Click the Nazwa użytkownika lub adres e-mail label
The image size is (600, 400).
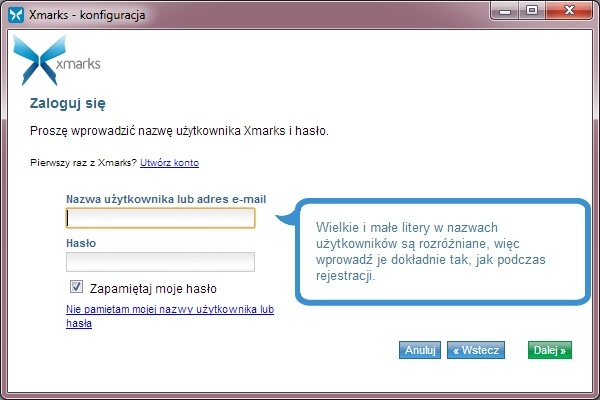(166, 199)
